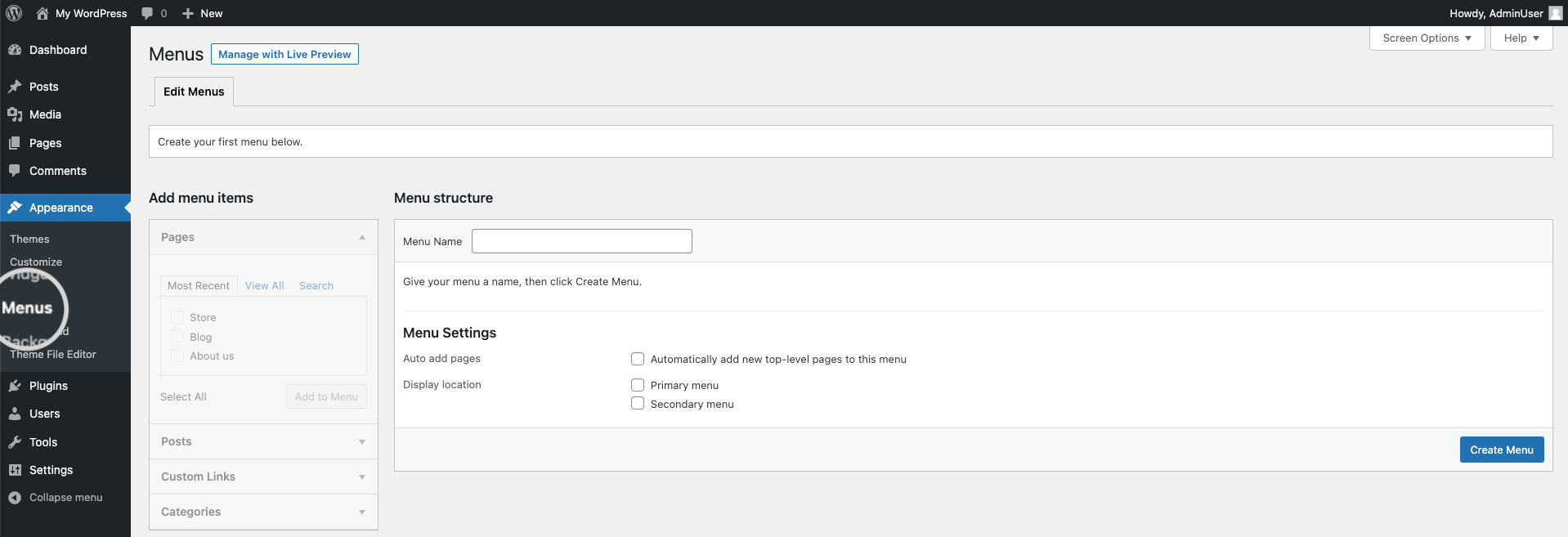Open Theme File Editor submenu item
This screenshot has width=1568, height=537.
[53, 354]
